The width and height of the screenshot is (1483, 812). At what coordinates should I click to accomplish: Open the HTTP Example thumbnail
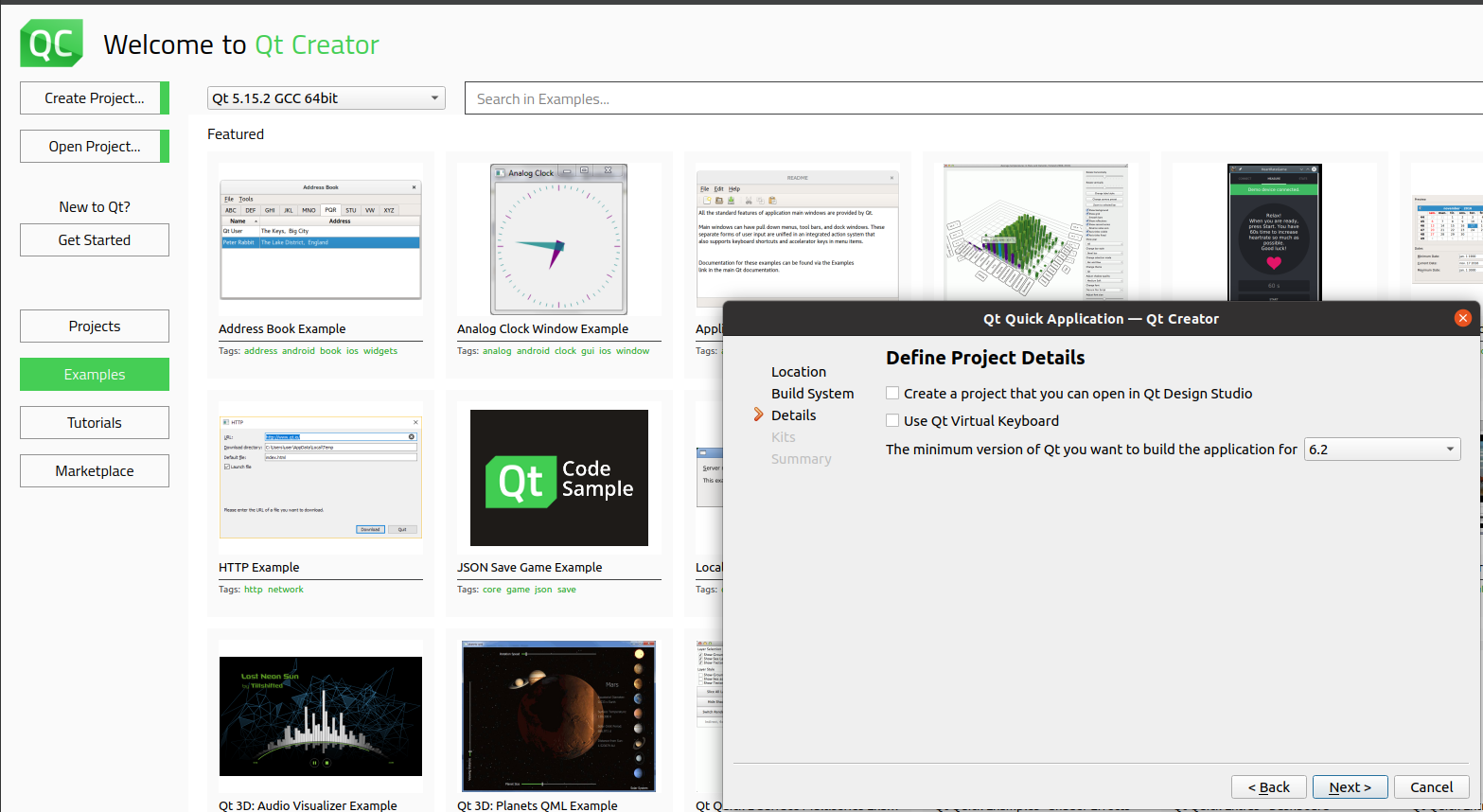320,478
